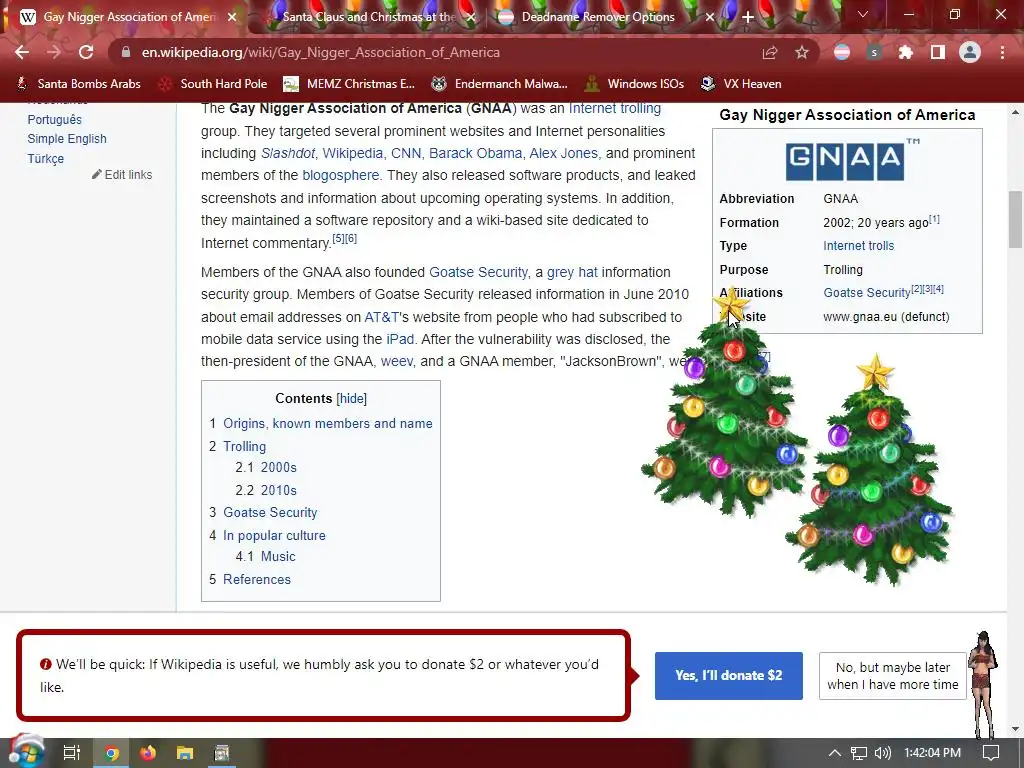Switch article language to Português

pyautogui.click(x=54, y=120)
